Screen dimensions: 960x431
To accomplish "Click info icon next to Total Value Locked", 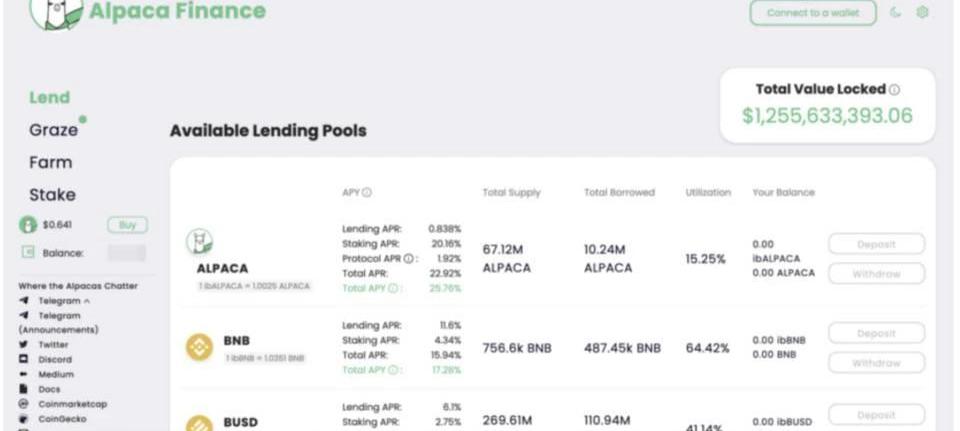I will click(894, 90).
